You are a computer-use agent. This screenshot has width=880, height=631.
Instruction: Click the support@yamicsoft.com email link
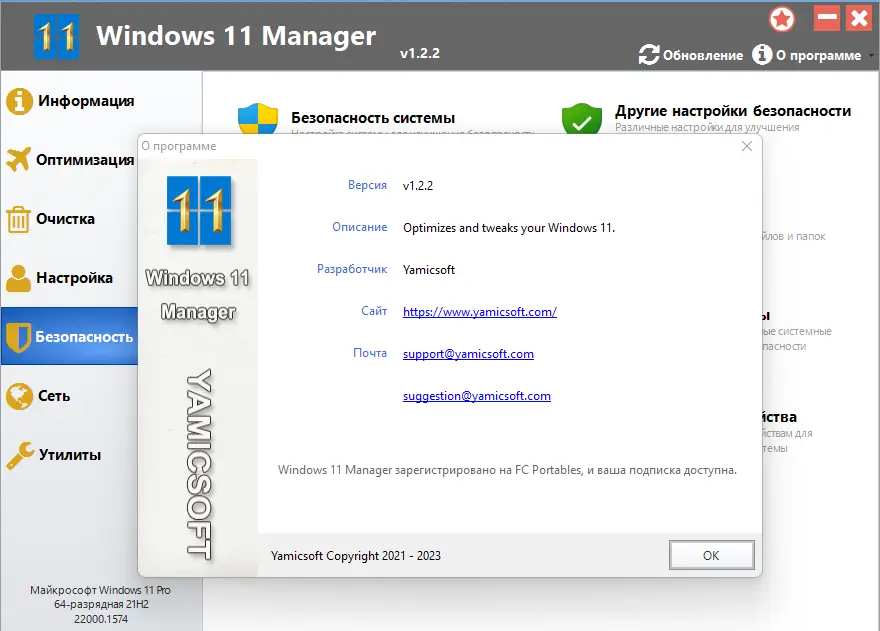[467, 353]
